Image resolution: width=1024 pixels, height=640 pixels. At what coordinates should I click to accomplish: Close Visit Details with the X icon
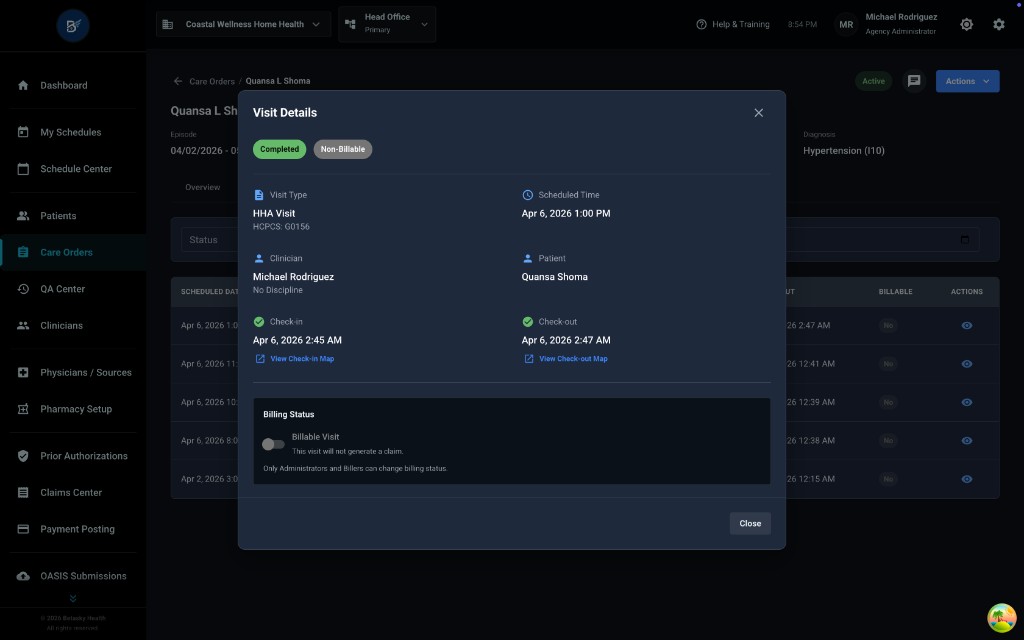(758, 113)
